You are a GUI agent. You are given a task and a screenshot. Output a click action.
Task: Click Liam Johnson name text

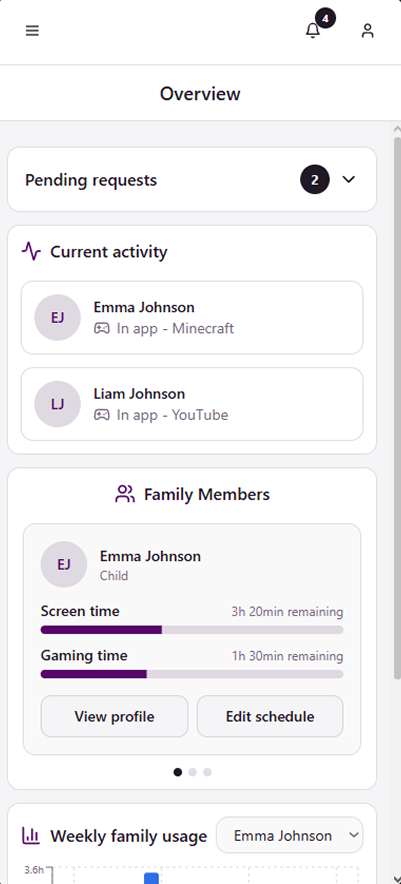[139, 394]
